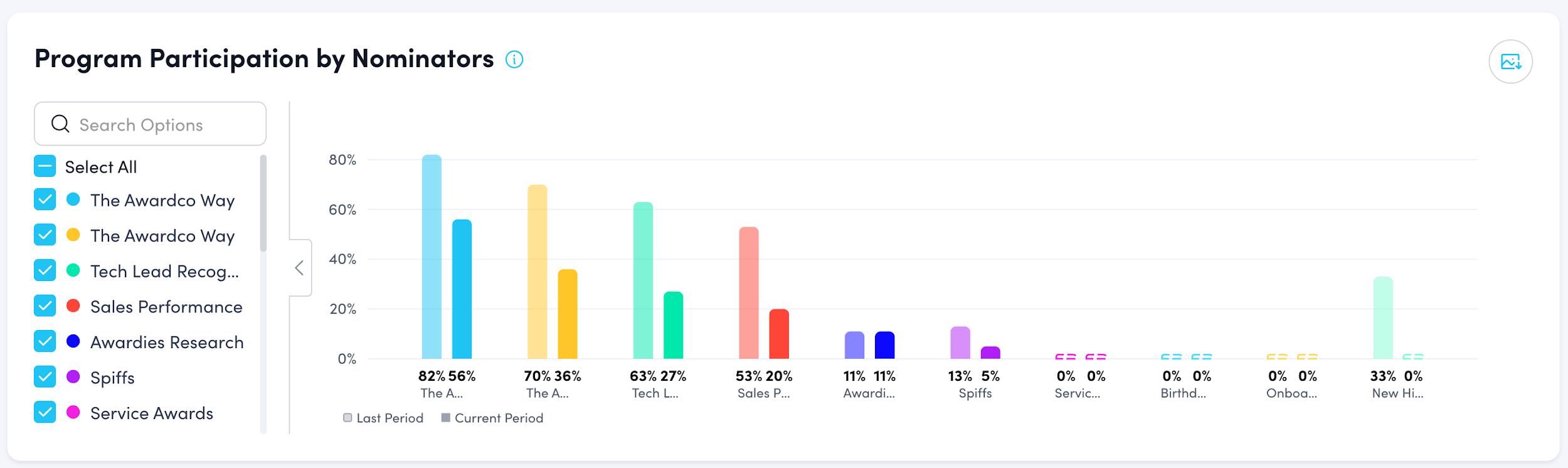
Task: Click the purple Spiffs color dot
Action: 73,377
